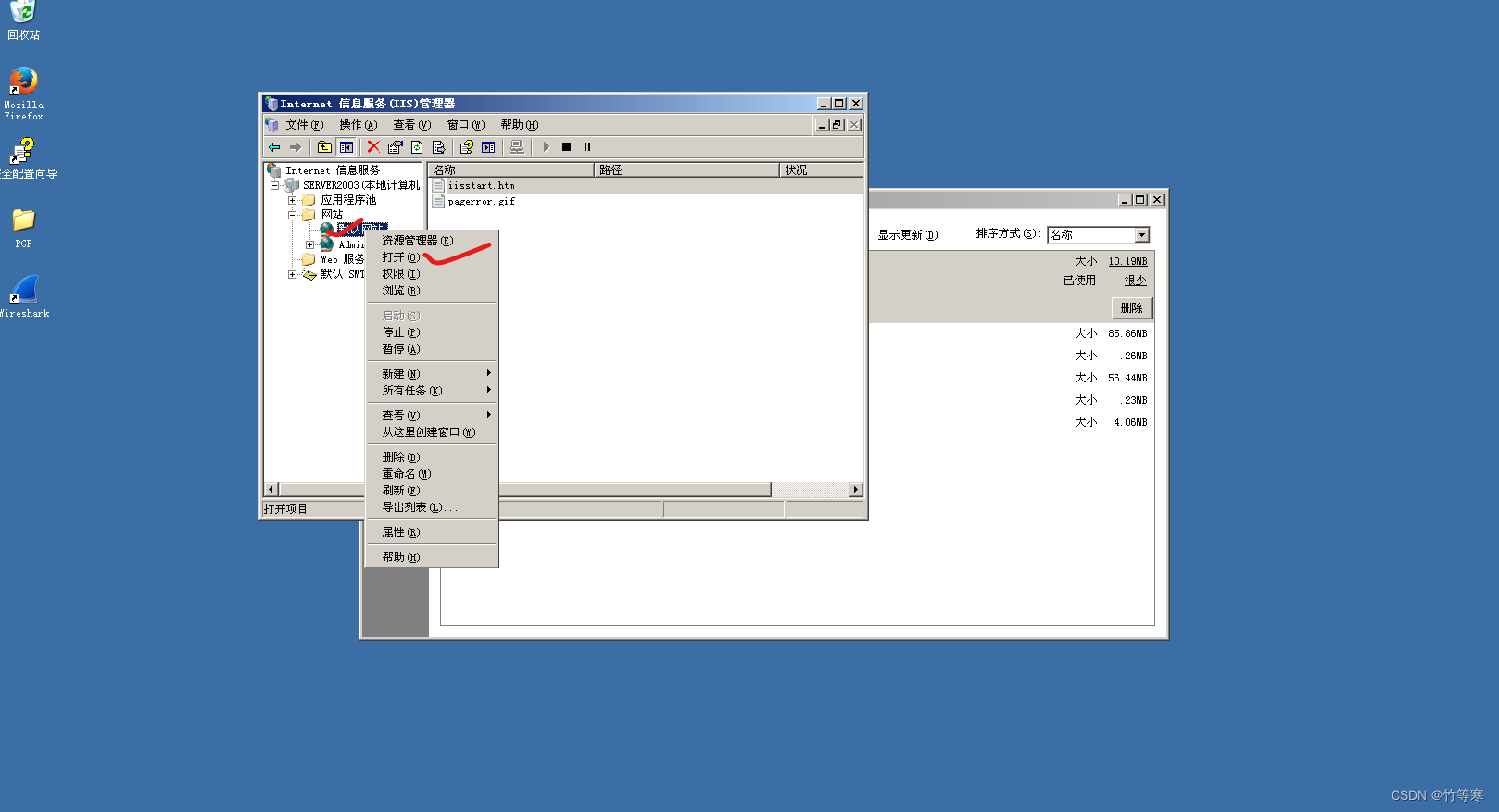Click the iisstart.htm file icon

(438, 186)
